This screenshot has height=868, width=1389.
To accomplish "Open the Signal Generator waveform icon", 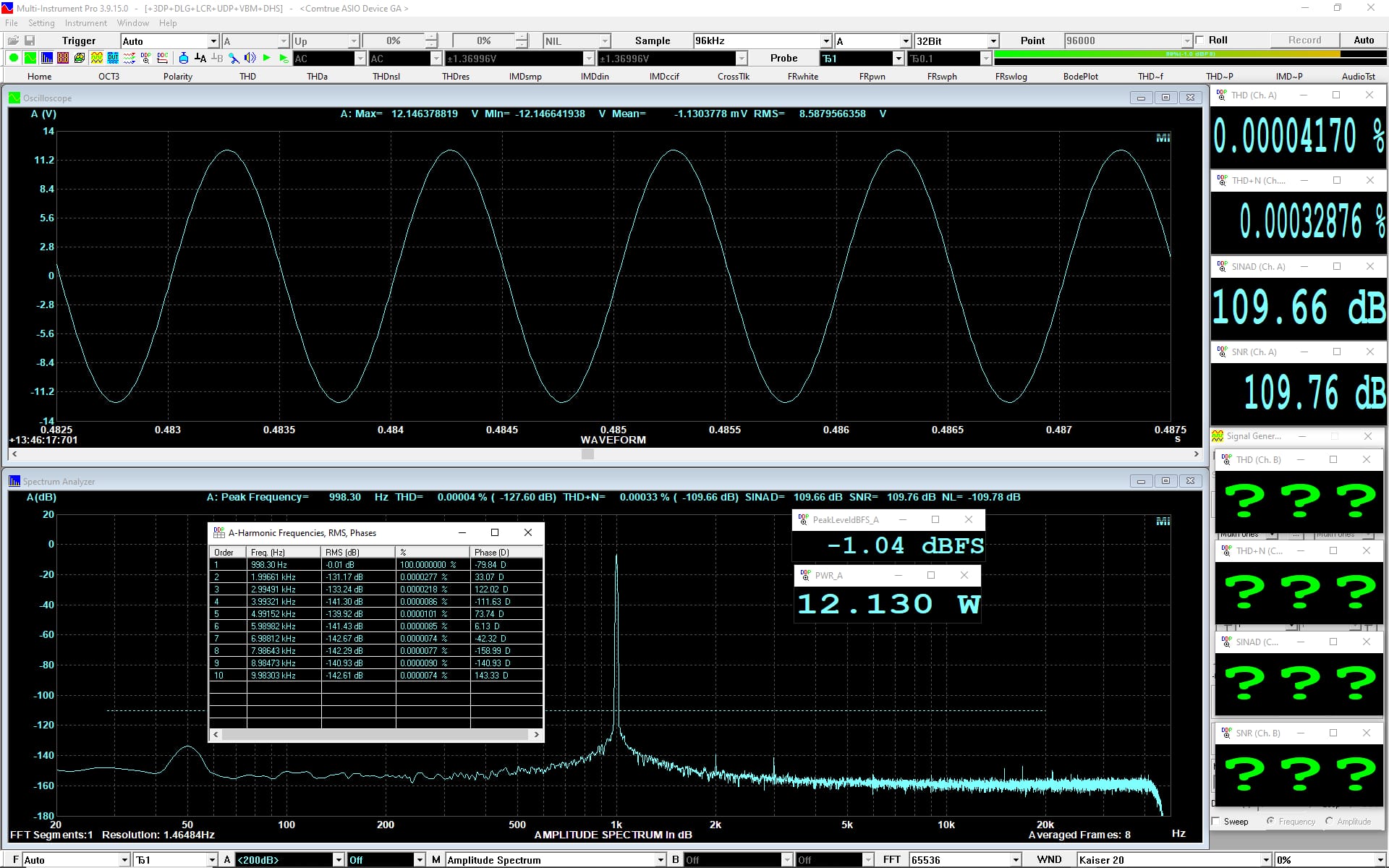I will 97,58.
